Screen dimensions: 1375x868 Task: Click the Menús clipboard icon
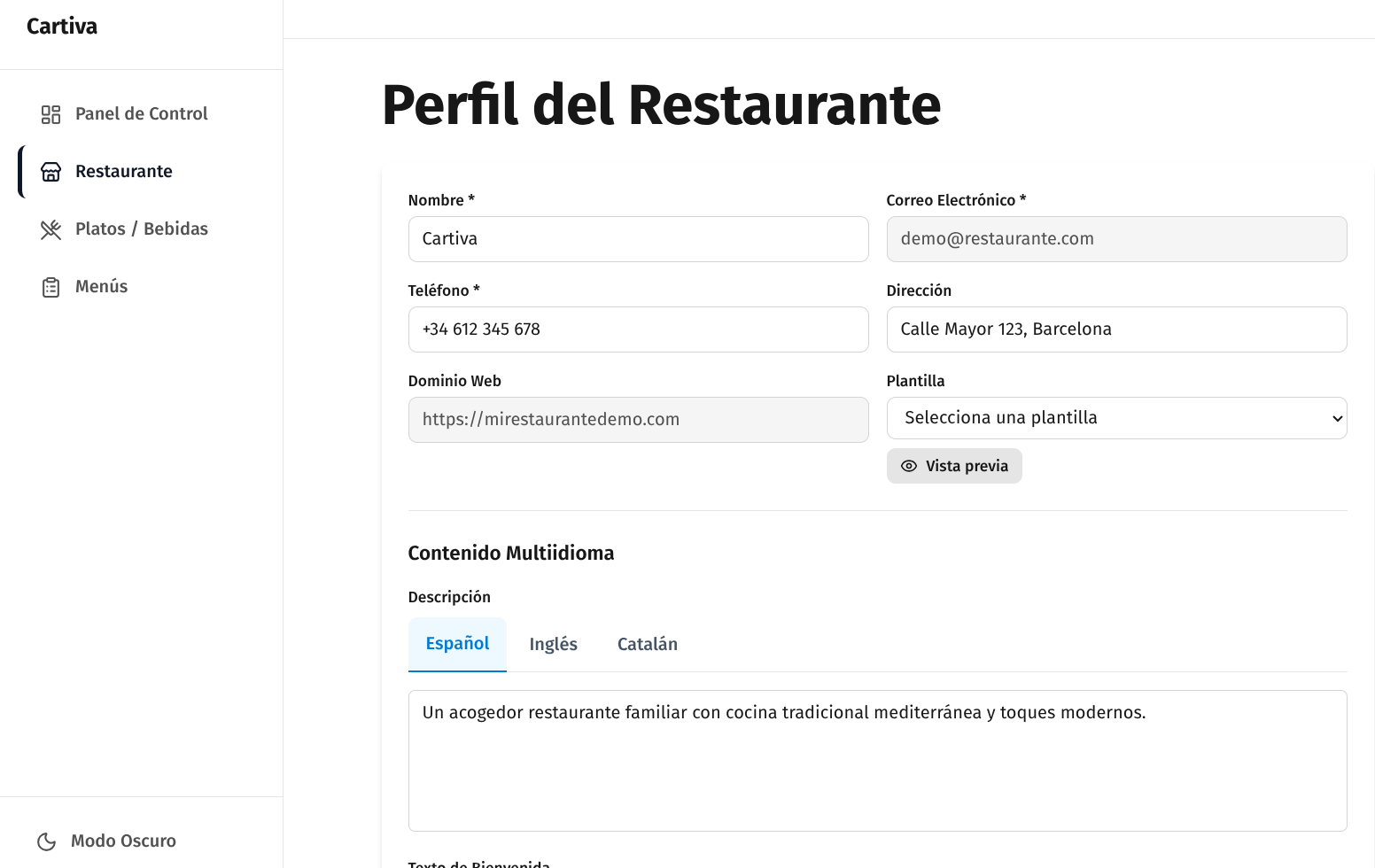(x=50, y=286)
